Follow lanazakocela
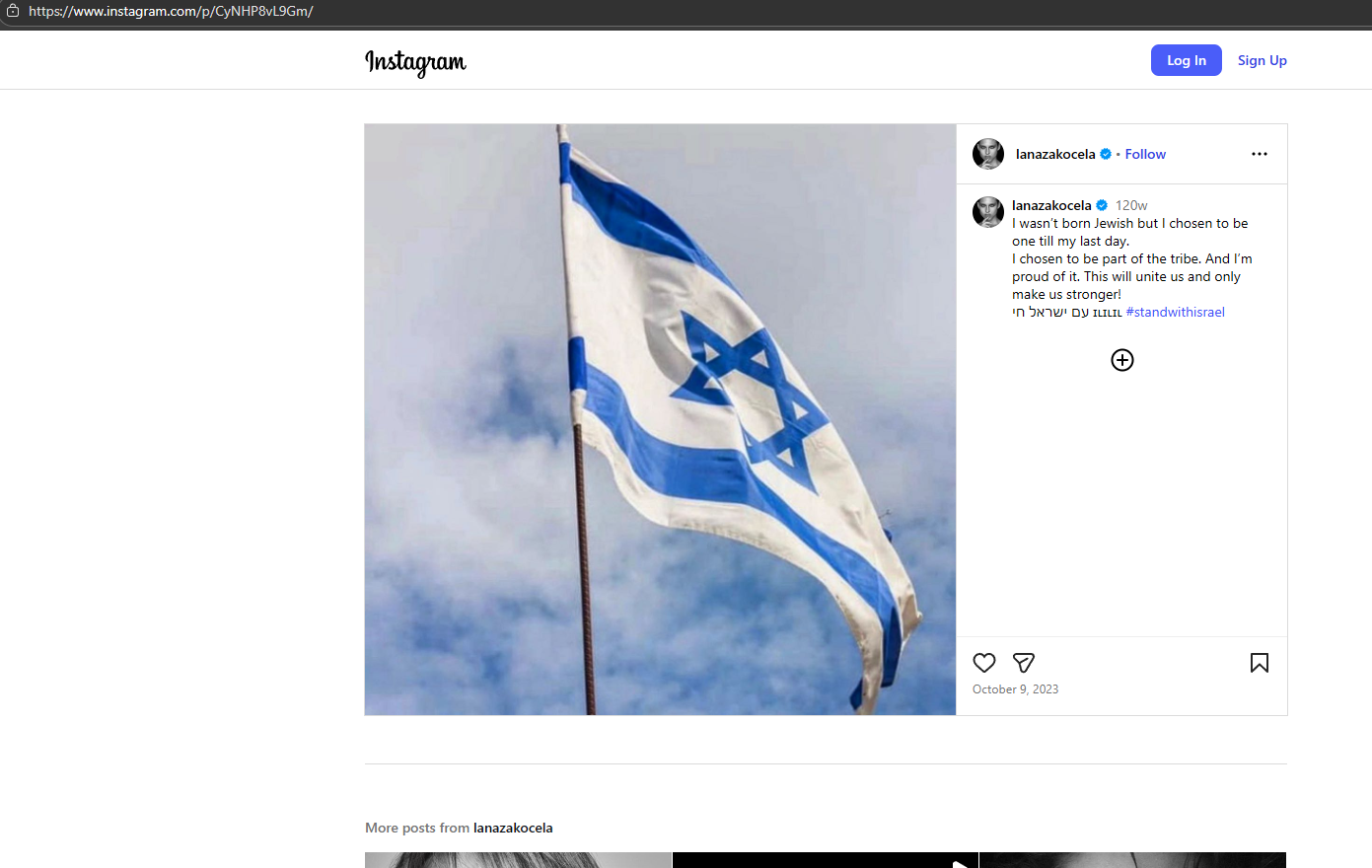 [x=1145, y=154]
